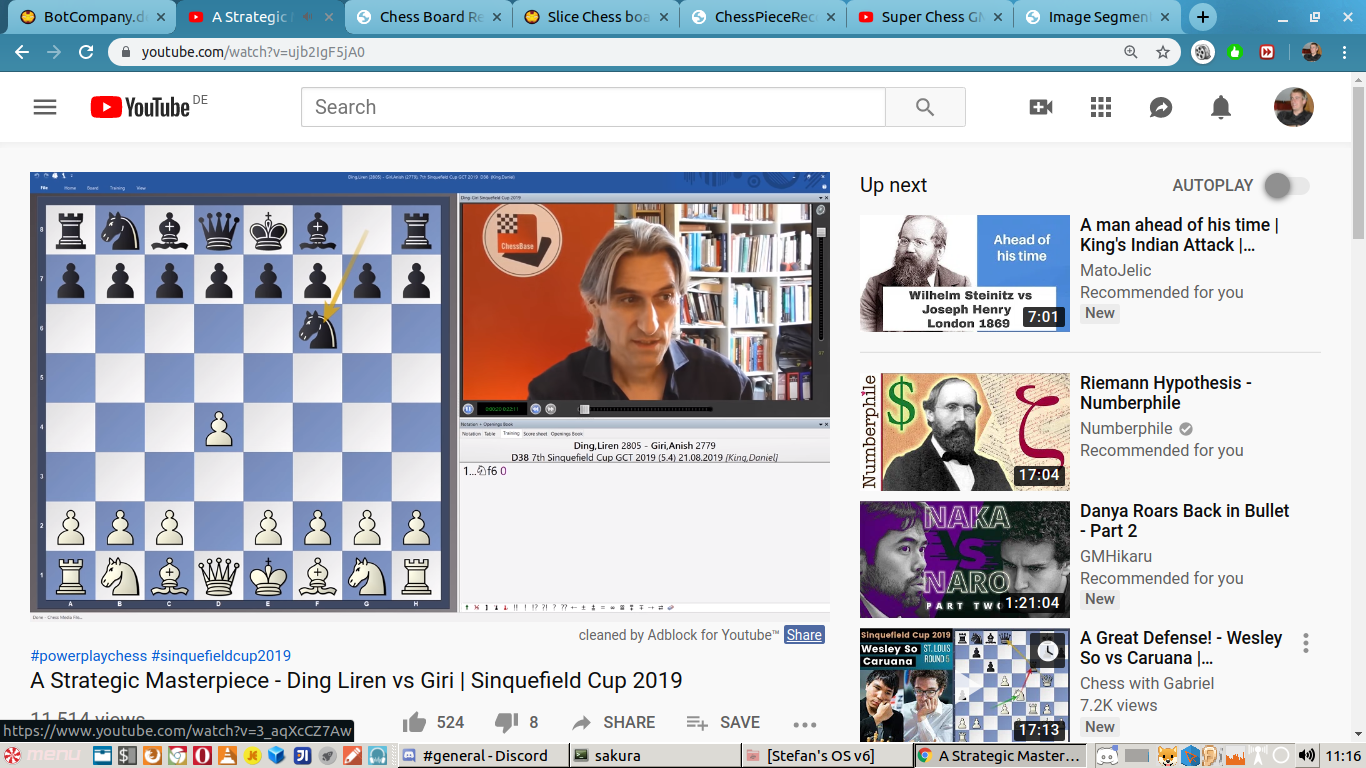The height and width of the screenshot is (768, 1366).
Task: Switch to the BotCompany browser tab
Action: pos(90,17)
